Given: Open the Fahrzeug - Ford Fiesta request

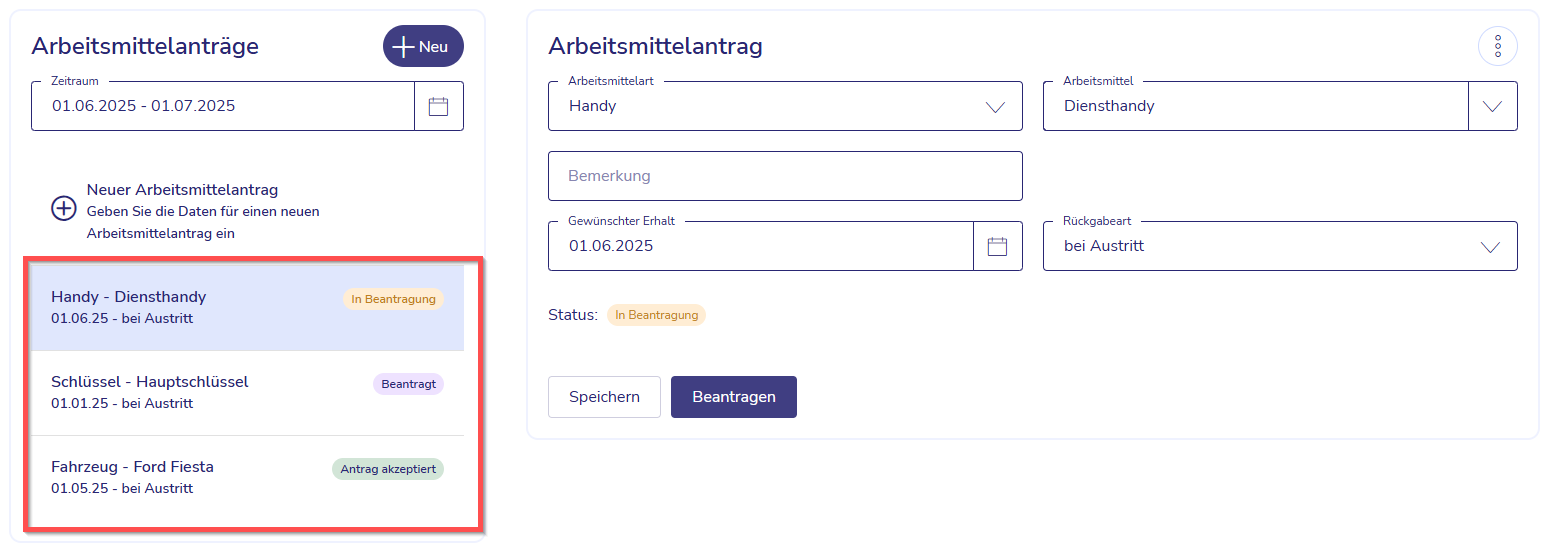Looking at the screenshot, I should click(247, 477).
